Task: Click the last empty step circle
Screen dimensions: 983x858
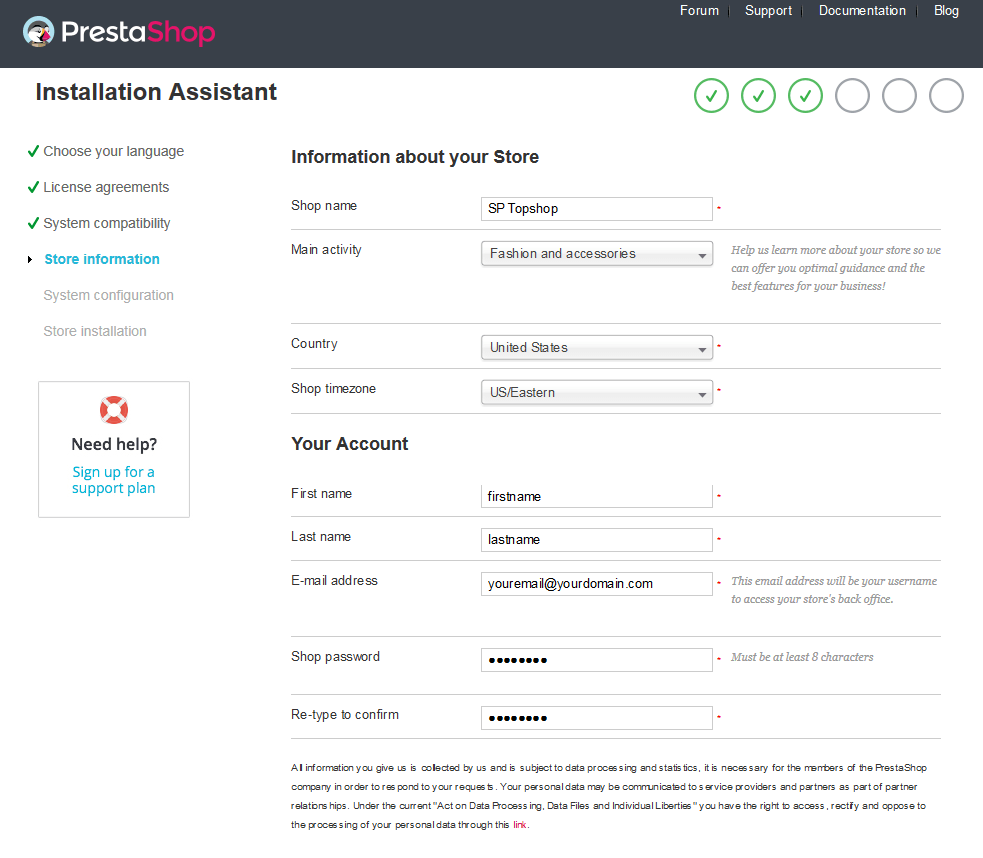Action: pyautogui.click(x=946, y=96)
